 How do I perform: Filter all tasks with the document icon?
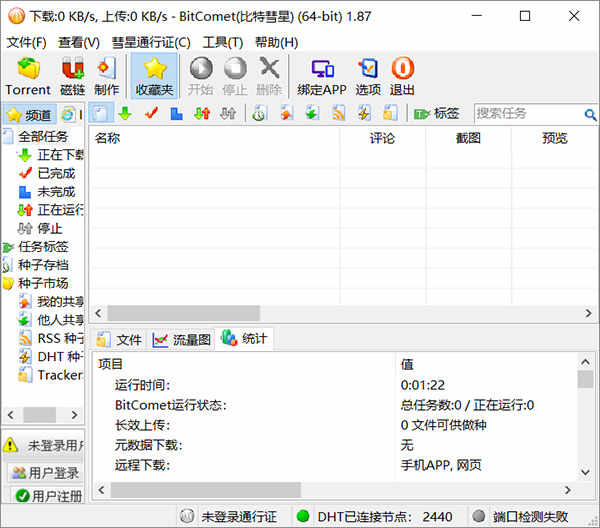tap(101, 114)
